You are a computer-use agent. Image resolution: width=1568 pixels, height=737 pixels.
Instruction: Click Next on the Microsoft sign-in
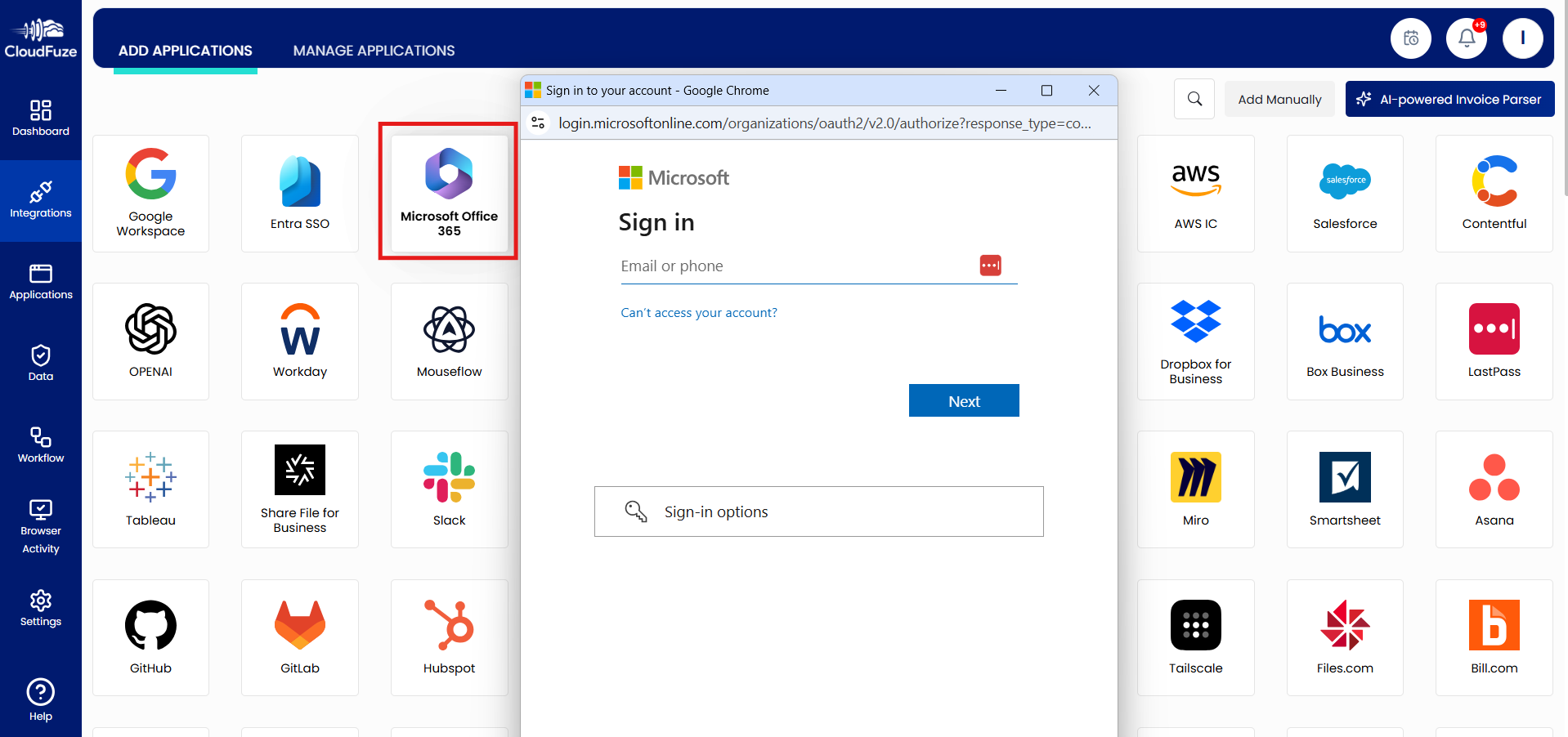point(963,400)
